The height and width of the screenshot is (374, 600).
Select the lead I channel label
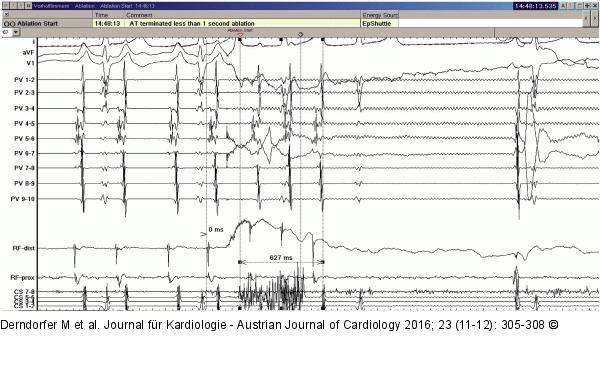point(34,42)
